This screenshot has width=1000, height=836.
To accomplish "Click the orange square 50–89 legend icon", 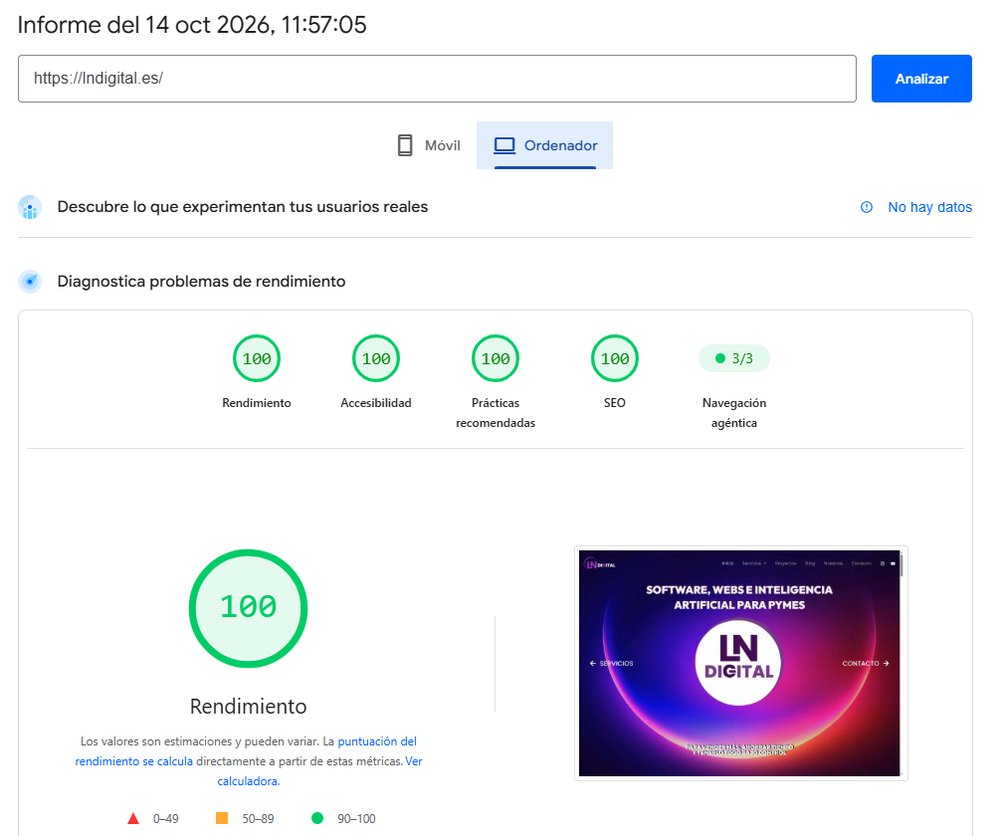I will (222, 818).
